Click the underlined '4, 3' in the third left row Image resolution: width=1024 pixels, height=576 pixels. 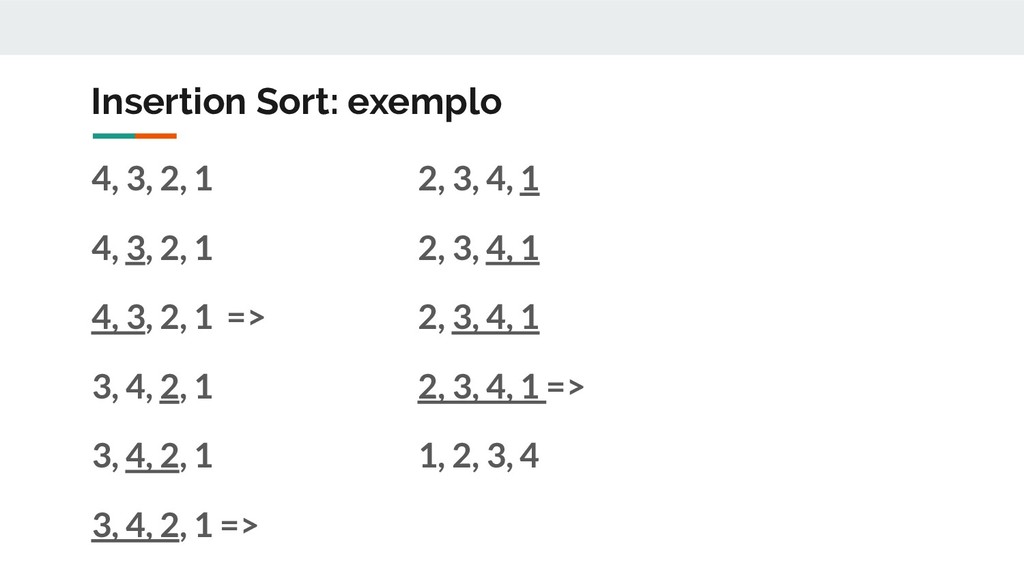[x=118, y=319]
